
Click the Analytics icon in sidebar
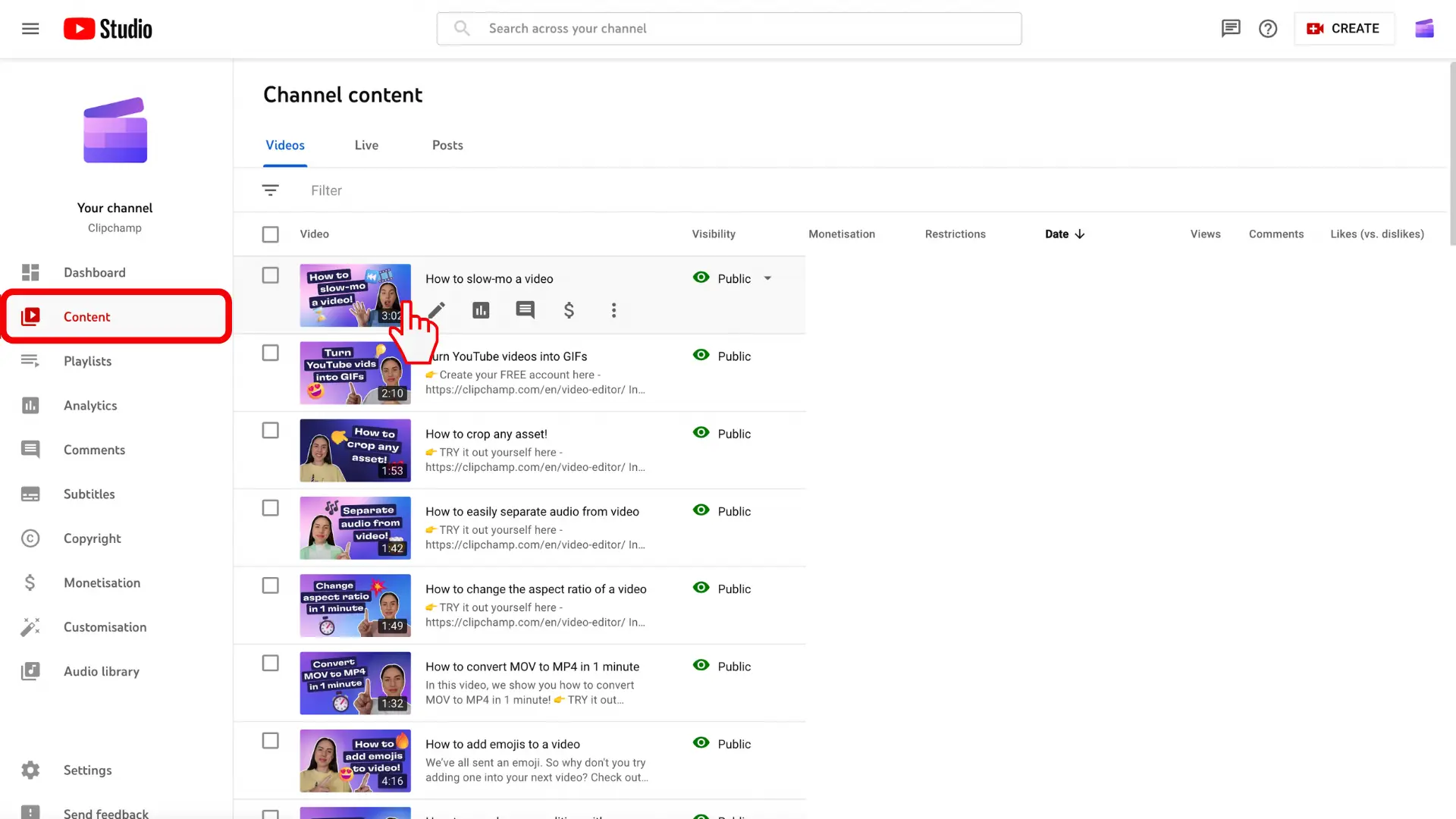click(x=30, y=405)
